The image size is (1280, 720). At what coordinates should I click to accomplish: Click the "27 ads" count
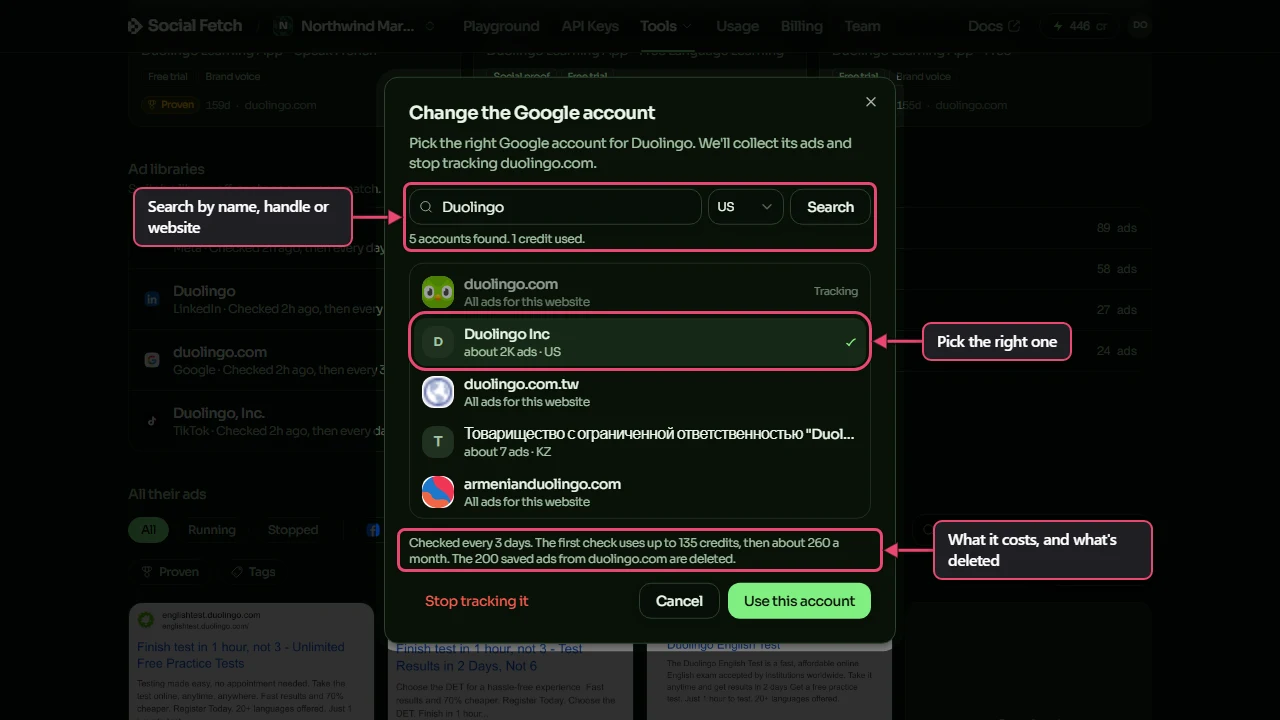(1117, 310)
